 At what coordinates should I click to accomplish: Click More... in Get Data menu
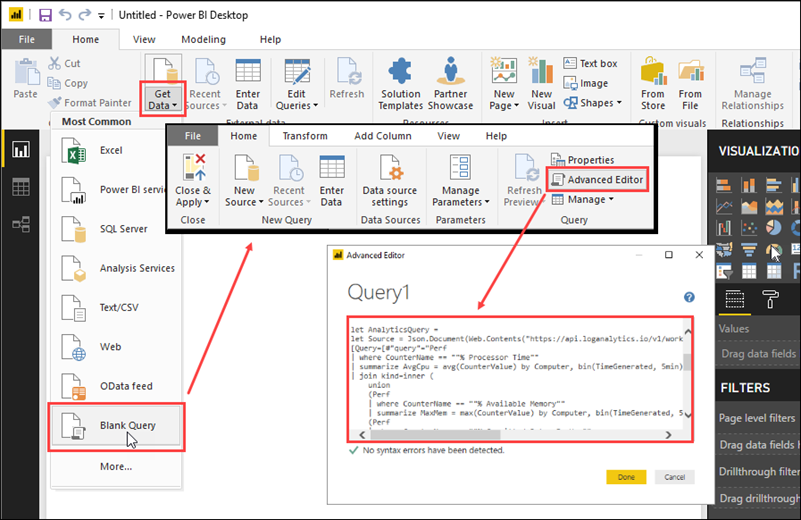pyautogui.click(x=116, y=466)
